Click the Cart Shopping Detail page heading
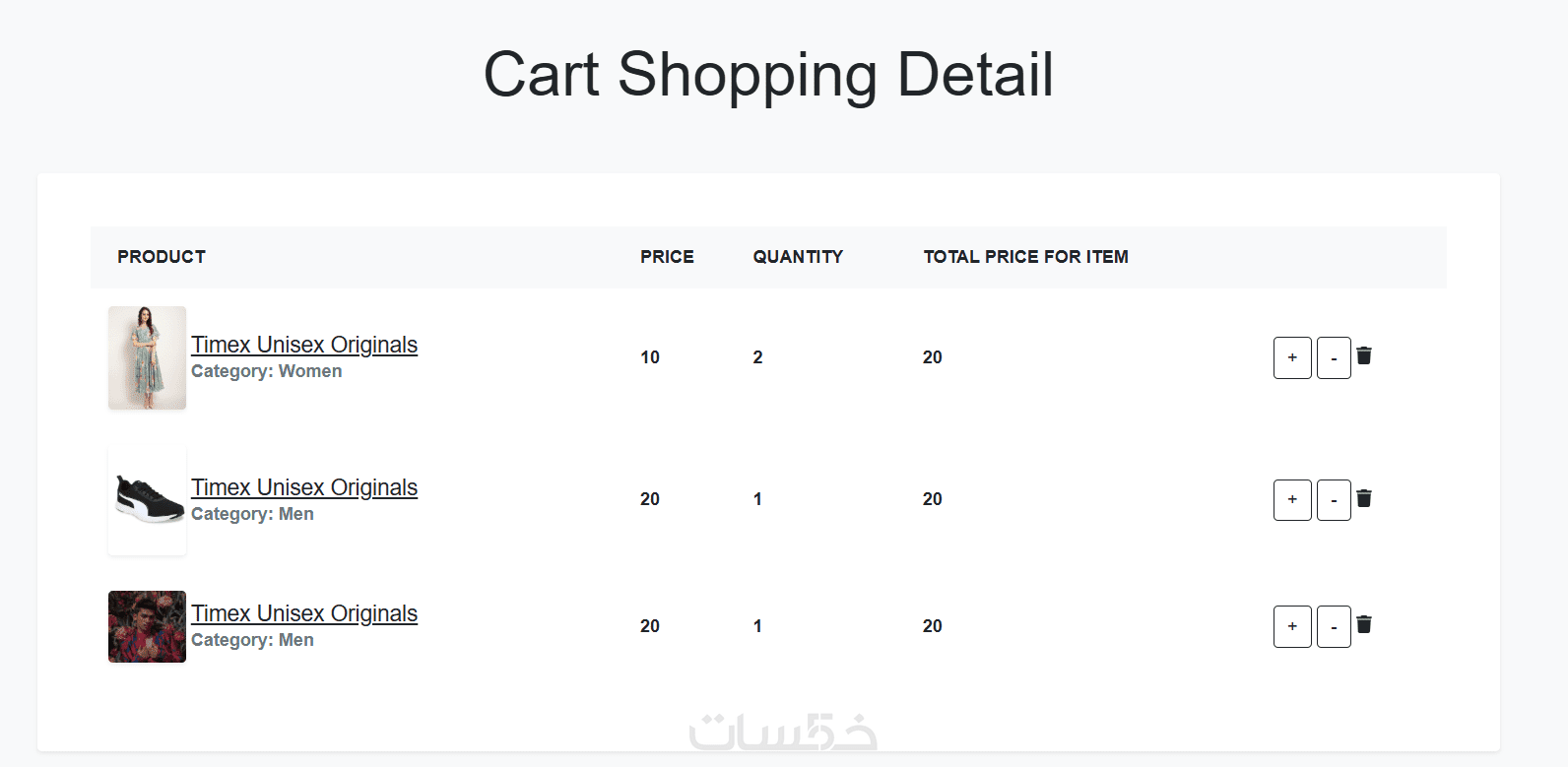The height and width of the screenshot is (767, 1568). click(x=768, y=75)
